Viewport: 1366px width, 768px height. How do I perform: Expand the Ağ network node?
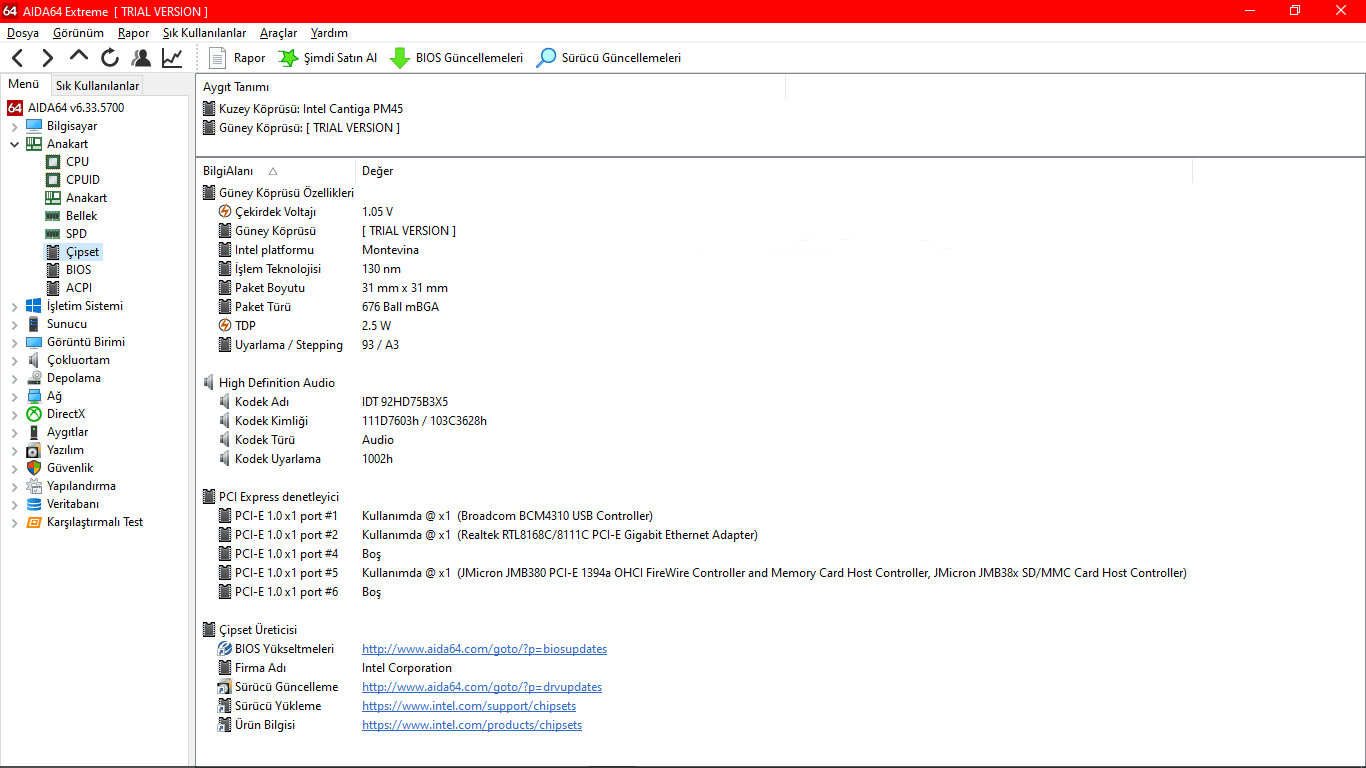click(14, 396)
